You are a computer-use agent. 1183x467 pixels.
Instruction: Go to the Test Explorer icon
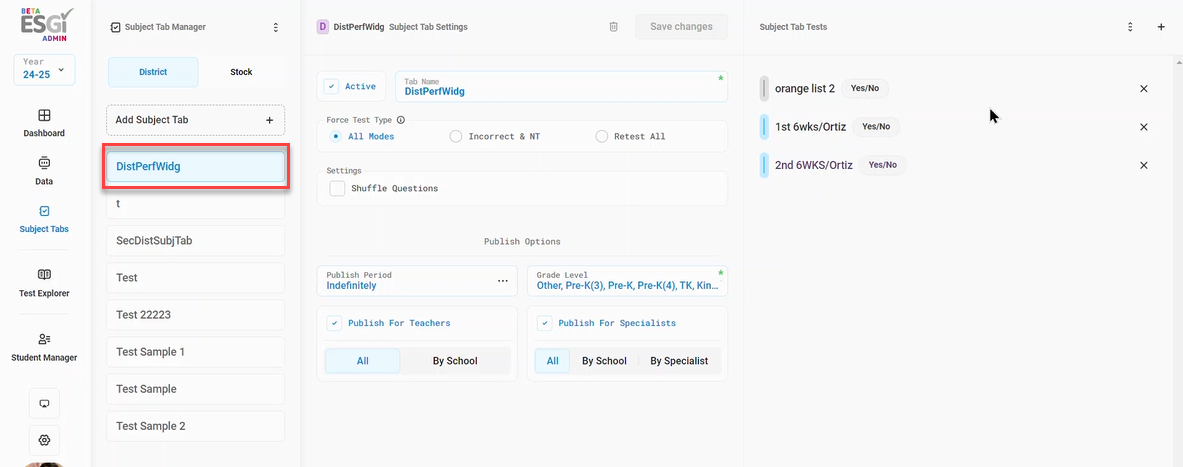click(45, 275)
